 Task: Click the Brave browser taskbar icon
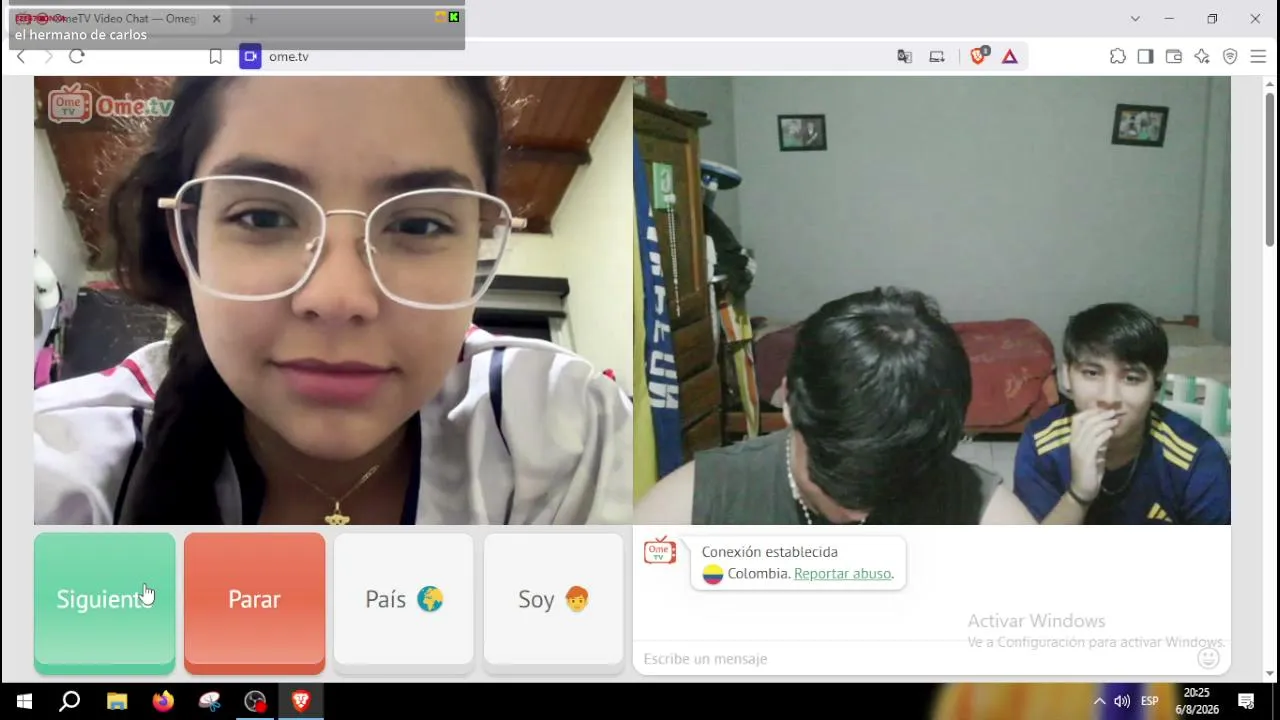point(301,701)
